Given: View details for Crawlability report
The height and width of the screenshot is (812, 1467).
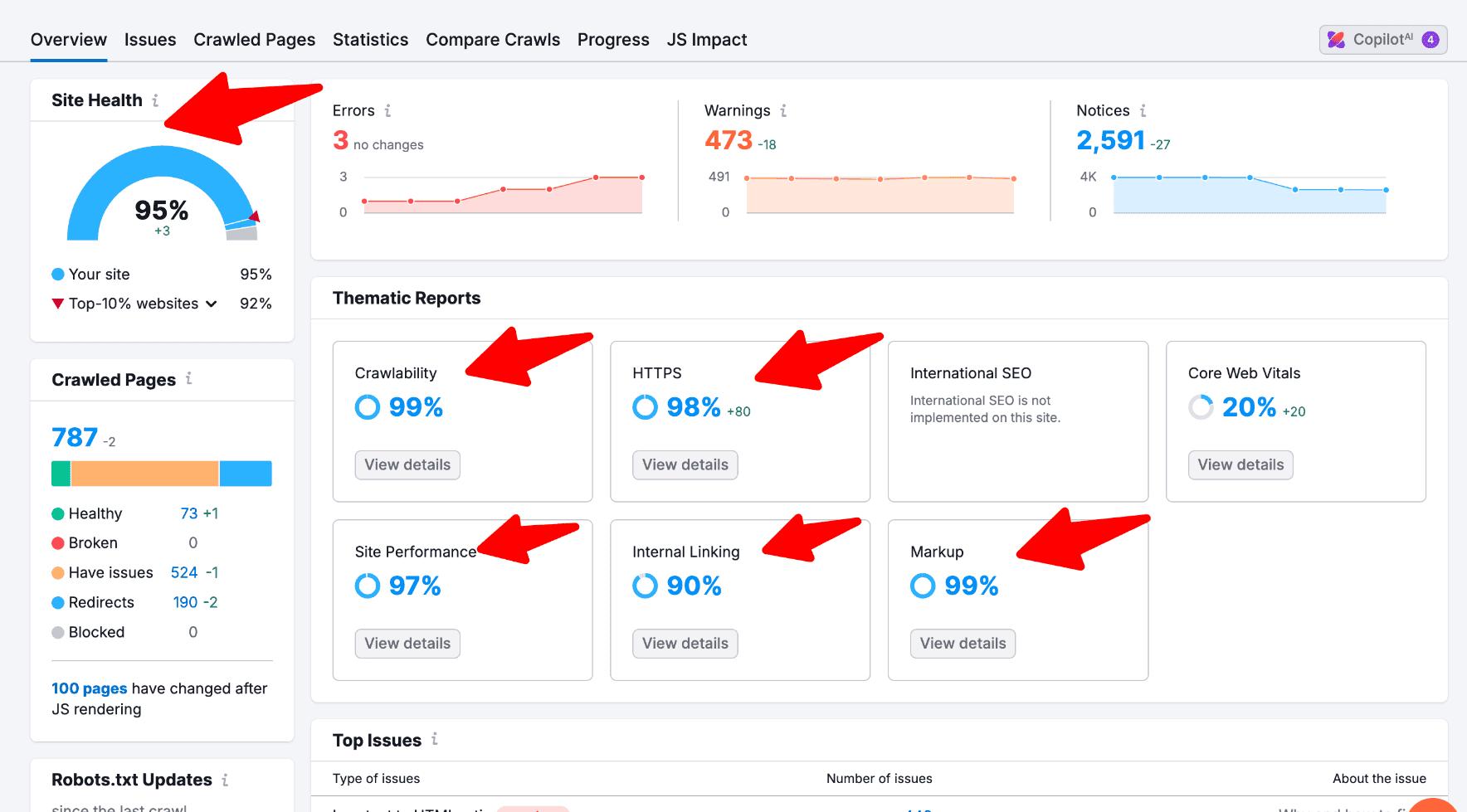Looking at the screenshot, I should pyautogui.click(x=407, y=464).
